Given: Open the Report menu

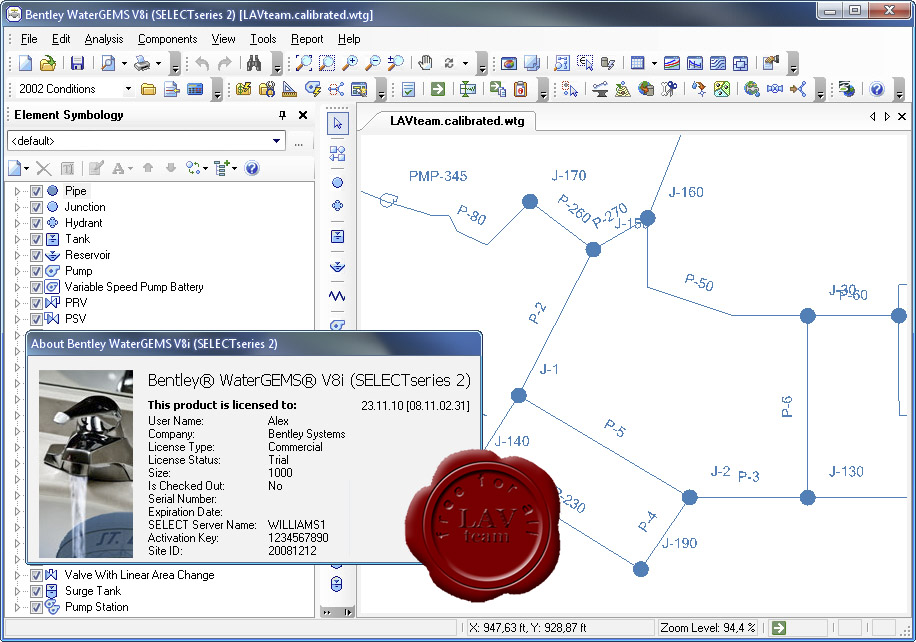Looking at the screenshot, I should click(307, 39).
